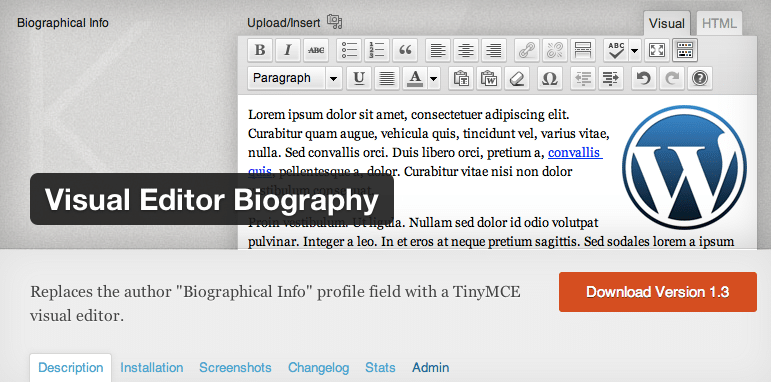Open Stats tab
The height and width of the screenshot is (382, 771).
[x=380, y=368]
